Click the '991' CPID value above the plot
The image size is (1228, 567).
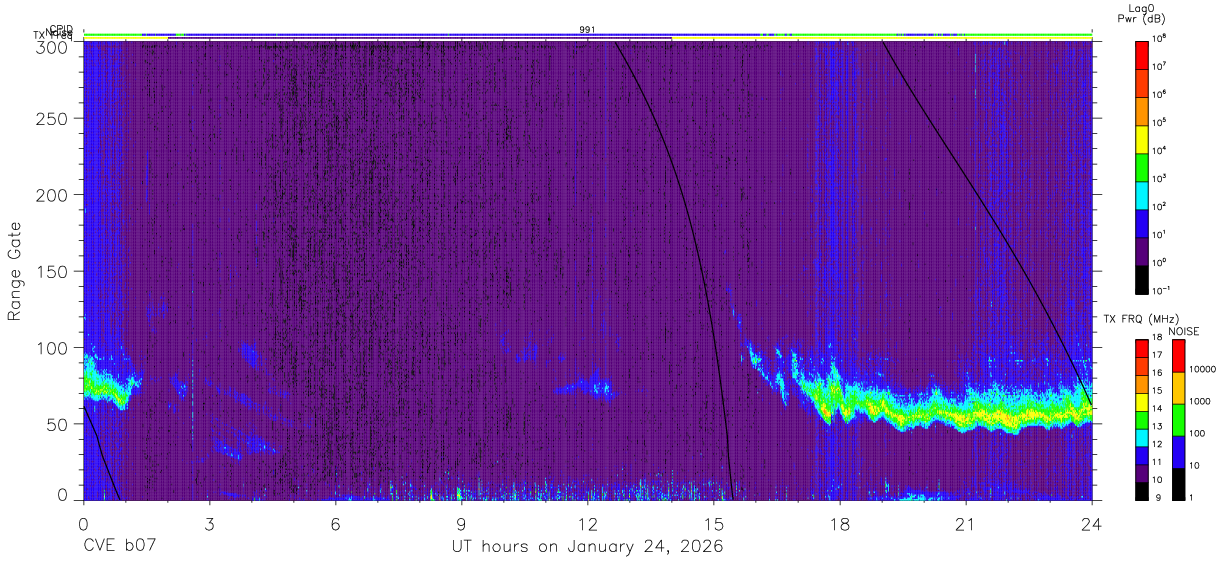[587, 30]
